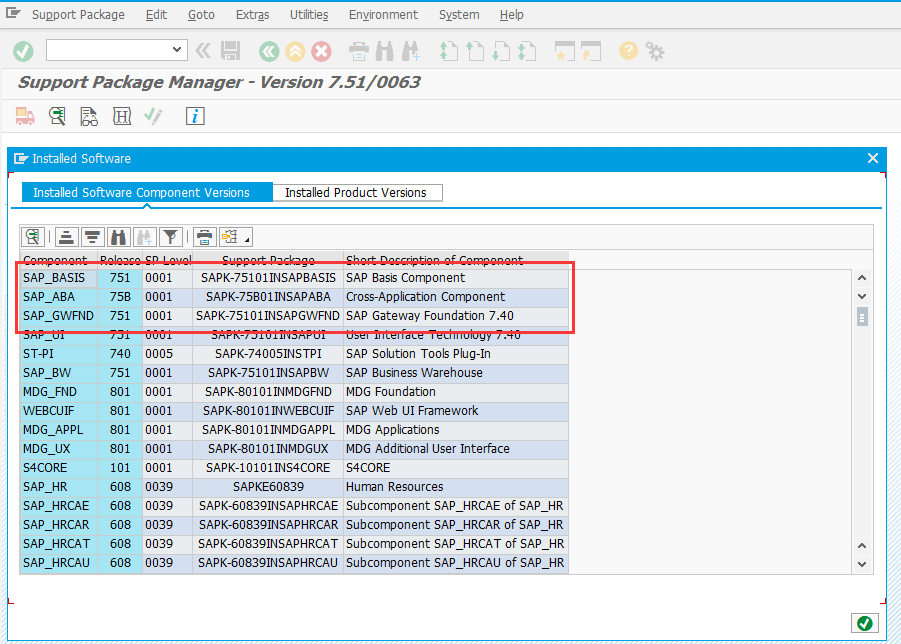Click the Cross-Application Component description cell

click(x=456, y=297)
